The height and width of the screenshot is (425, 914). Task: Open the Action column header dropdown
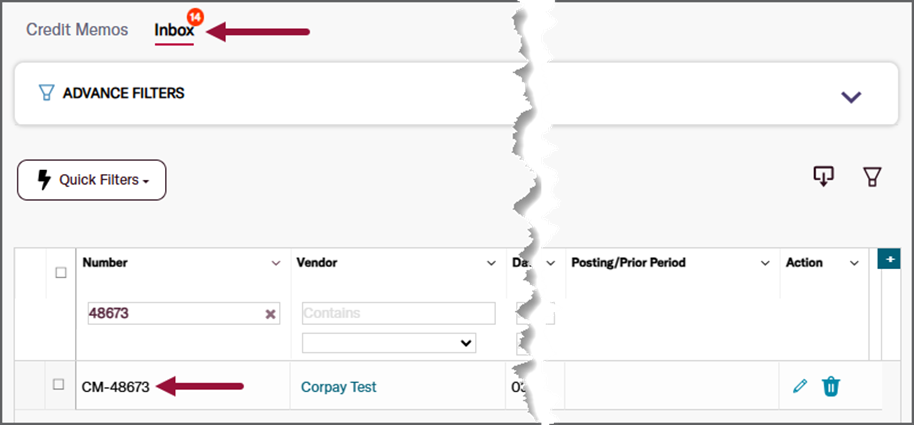pyautogui.click(x=854, y=263)
